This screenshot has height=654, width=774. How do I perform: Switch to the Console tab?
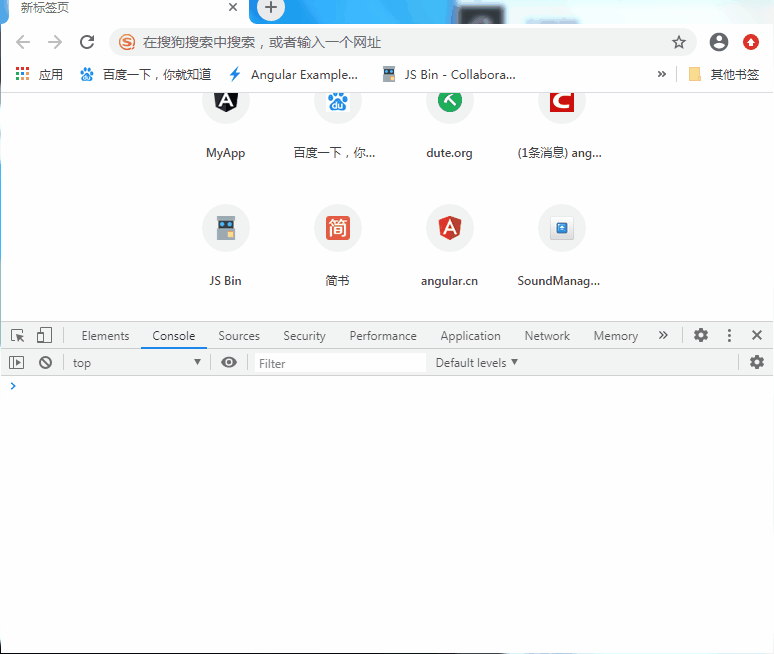click(x=174, y=336)
